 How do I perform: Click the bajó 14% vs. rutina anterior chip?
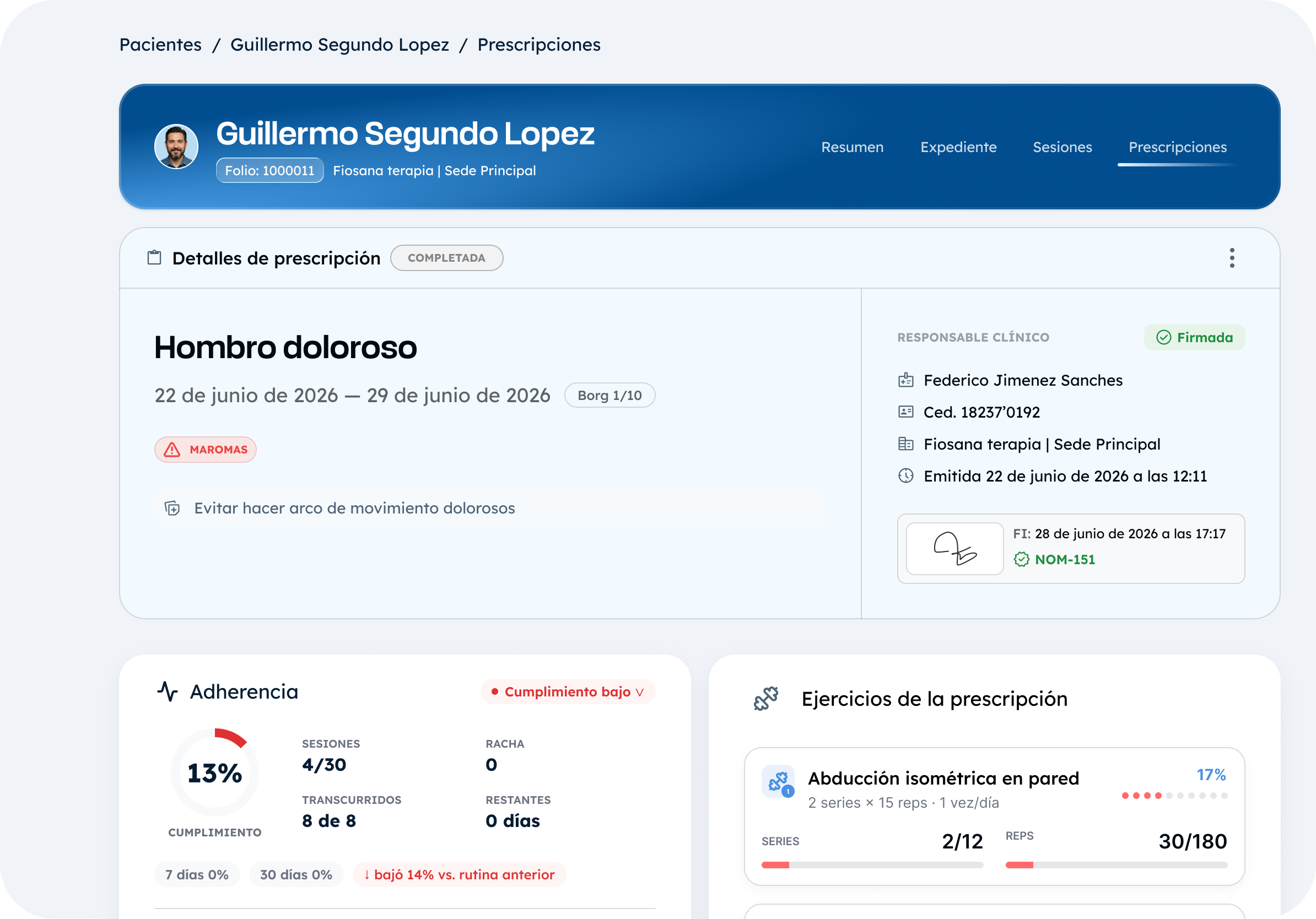[x=459, y=875]
